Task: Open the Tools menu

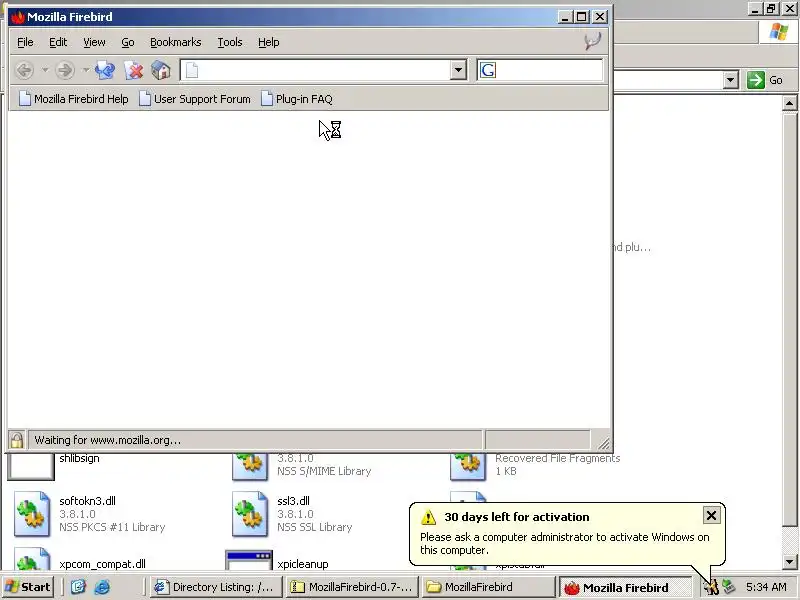Action: [x=230, y=42]
